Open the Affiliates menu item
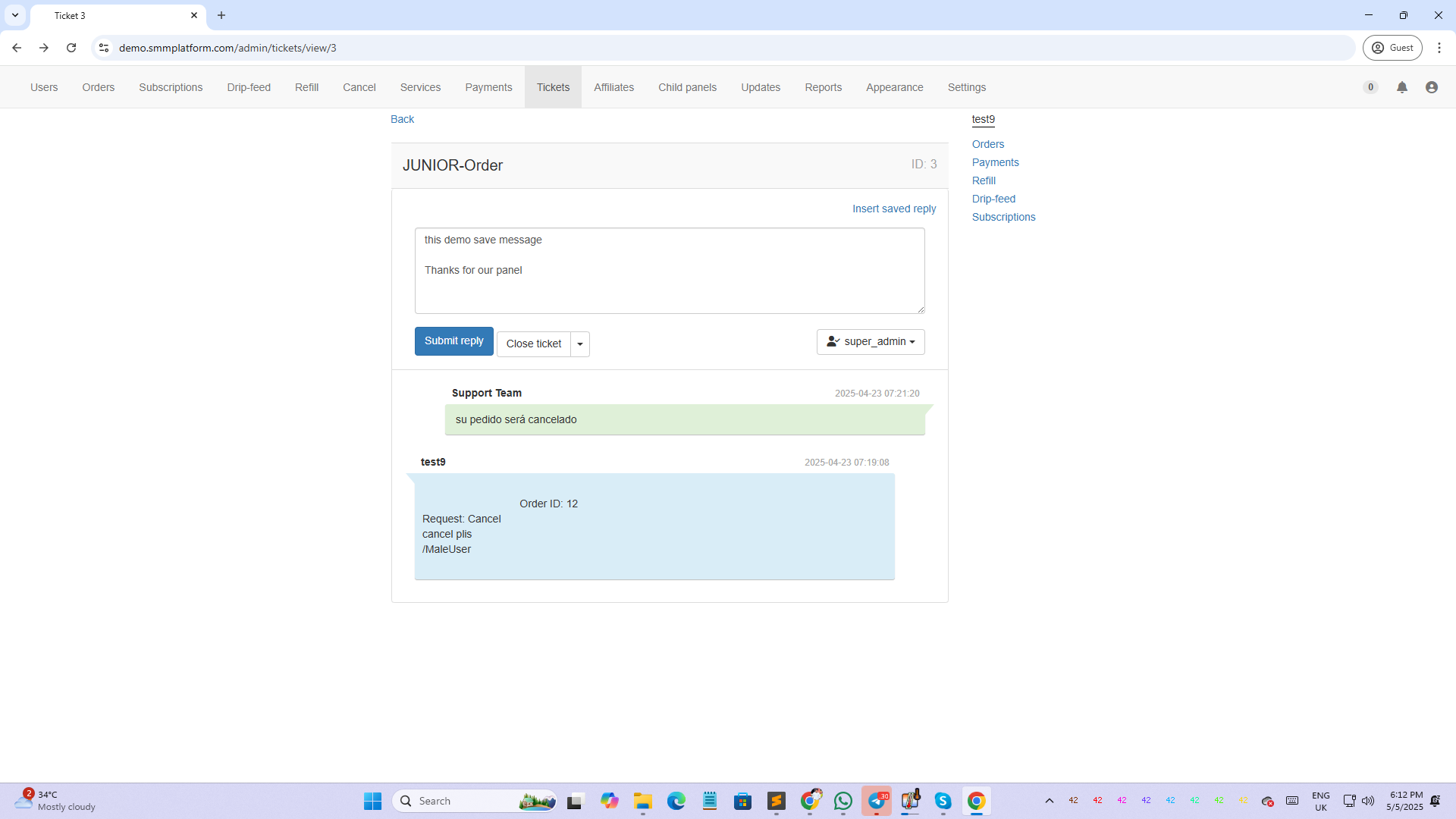Image resolution: width=1456 pixels, height=819 pixels. point(613,87)
